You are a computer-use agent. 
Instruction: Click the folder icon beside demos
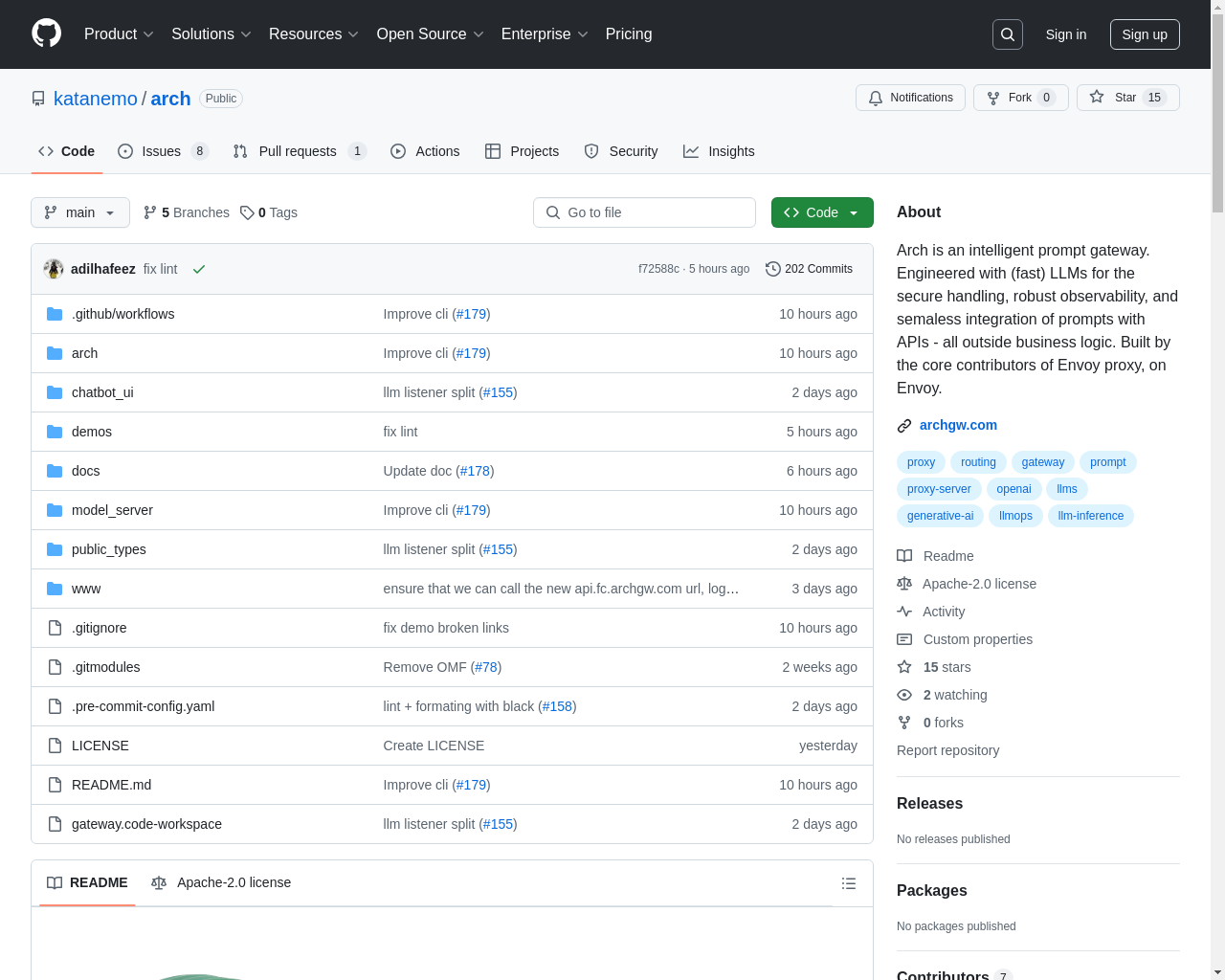(55, 432)
